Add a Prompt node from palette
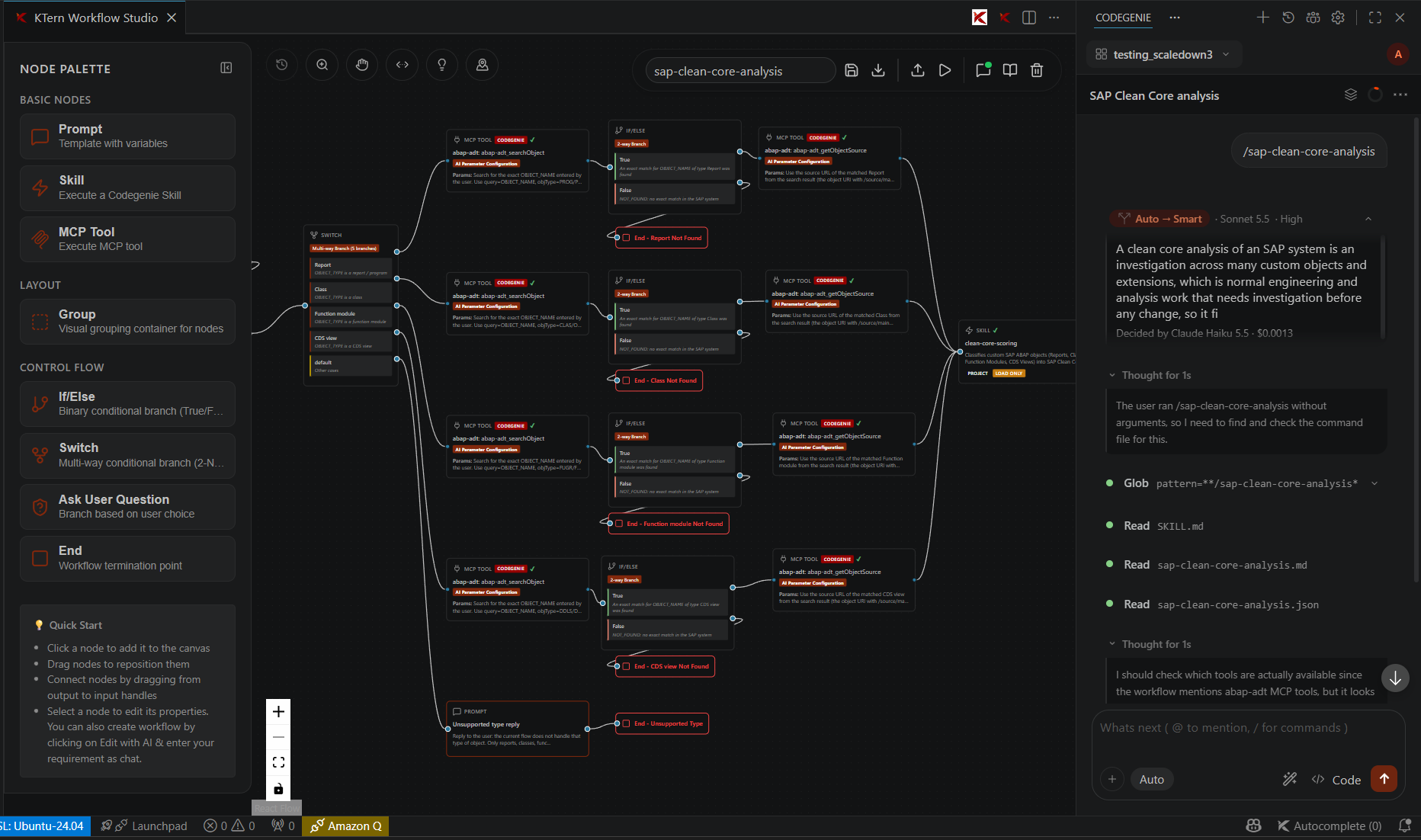Viewport: 1421px width, 840px height. (x=127, y=136)
